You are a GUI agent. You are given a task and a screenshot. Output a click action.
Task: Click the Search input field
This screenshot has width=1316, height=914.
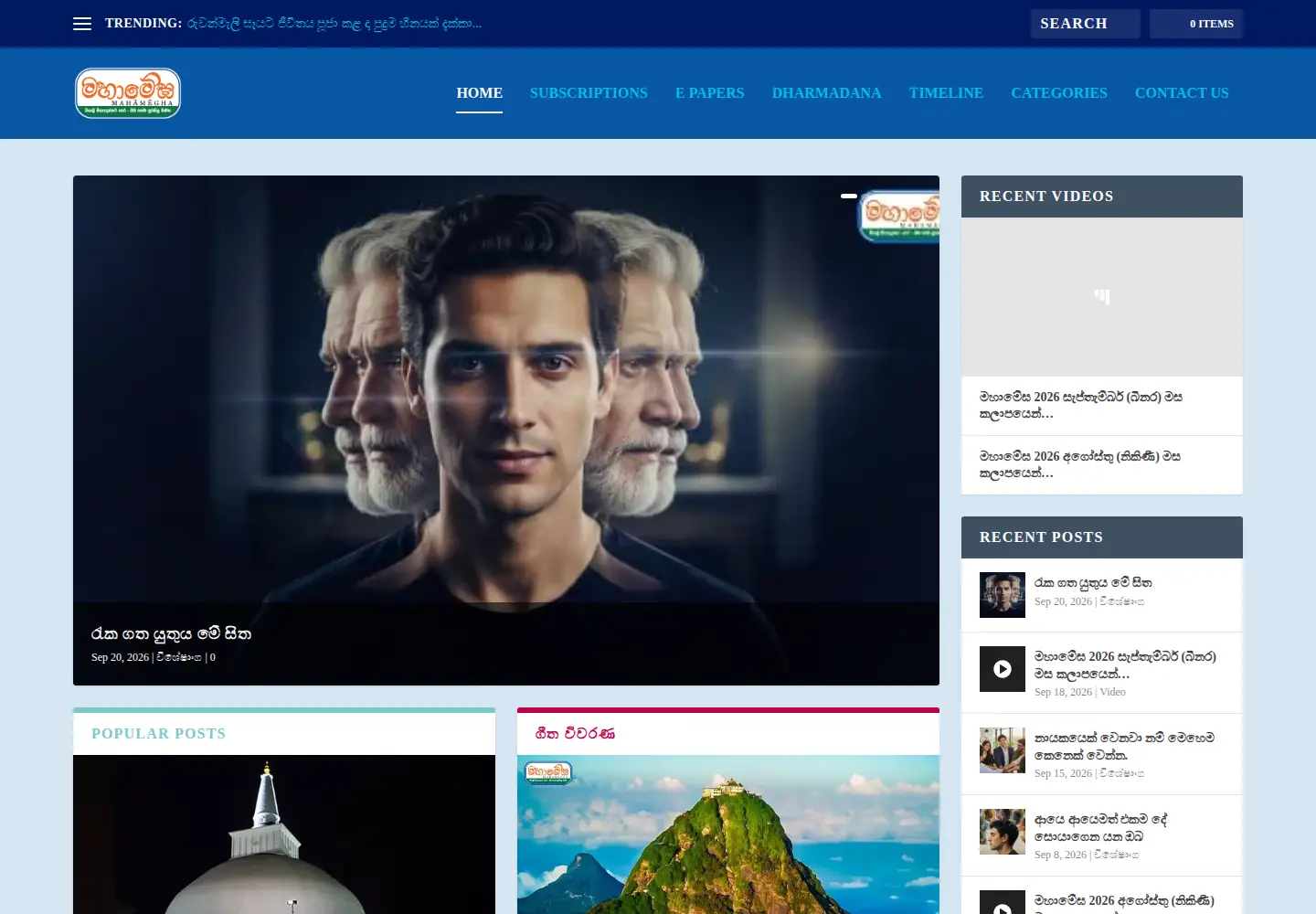coord(1085,24)
